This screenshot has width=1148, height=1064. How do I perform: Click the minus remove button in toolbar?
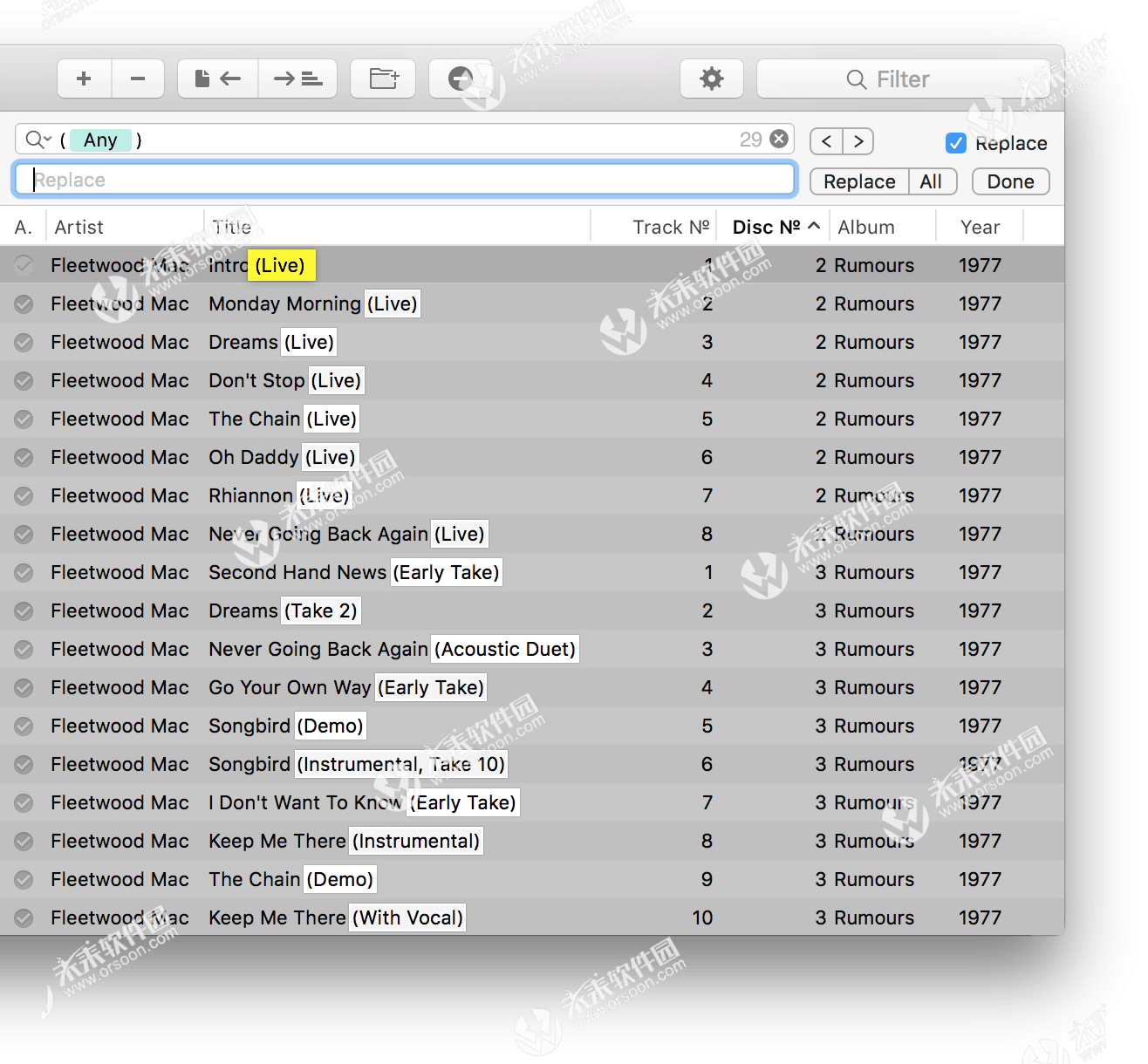[138, 78]
